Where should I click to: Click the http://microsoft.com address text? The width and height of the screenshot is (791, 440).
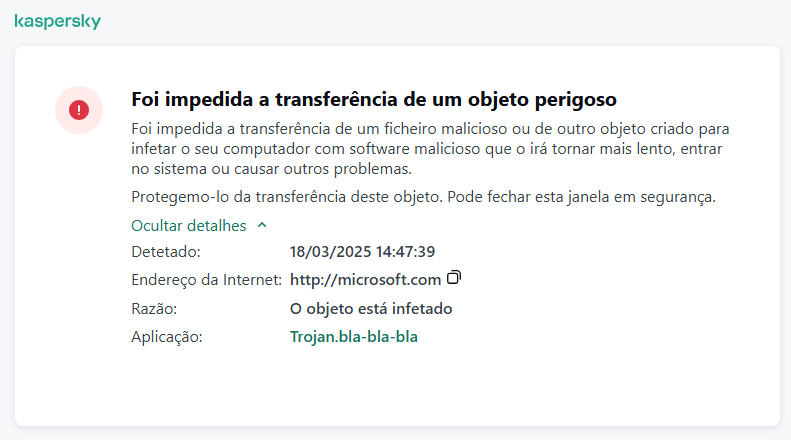(365, 280)
